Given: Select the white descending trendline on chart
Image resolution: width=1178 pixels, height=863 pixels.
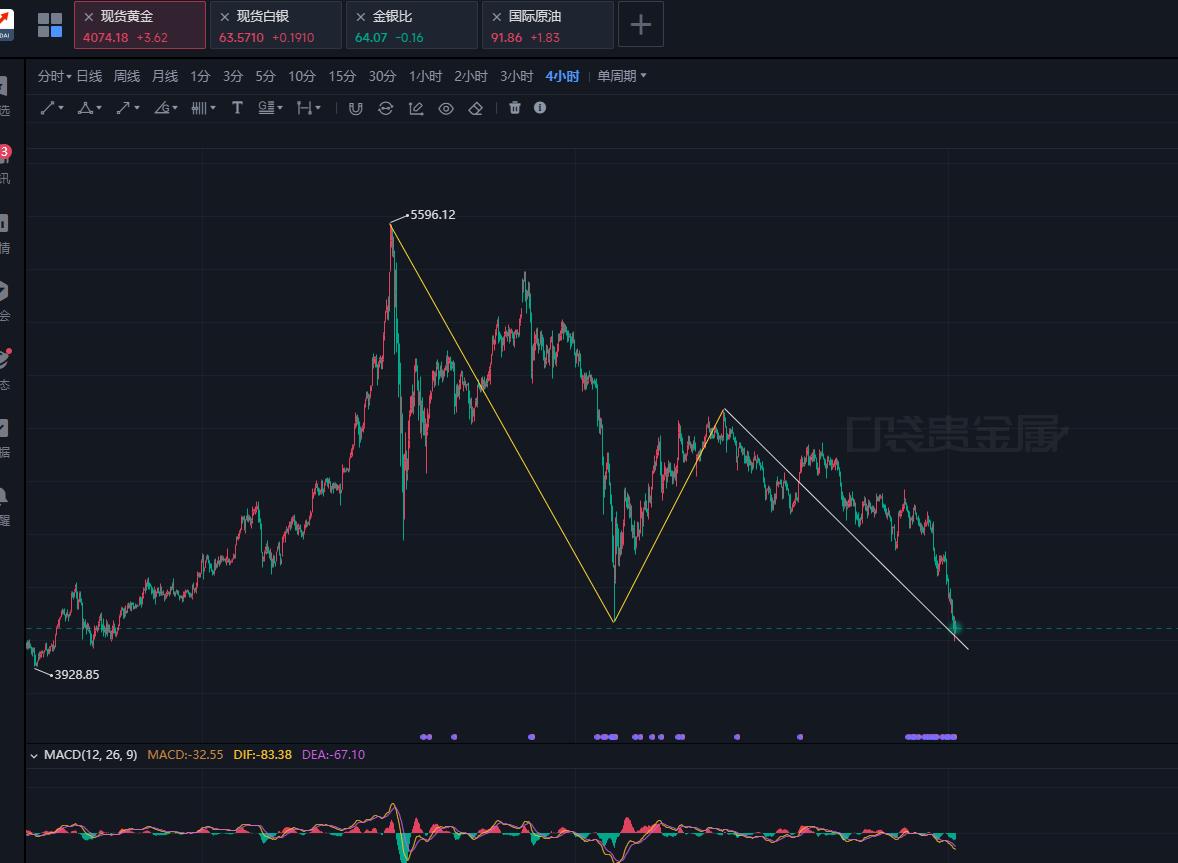Looking at the screenshot, I should 846,529.
